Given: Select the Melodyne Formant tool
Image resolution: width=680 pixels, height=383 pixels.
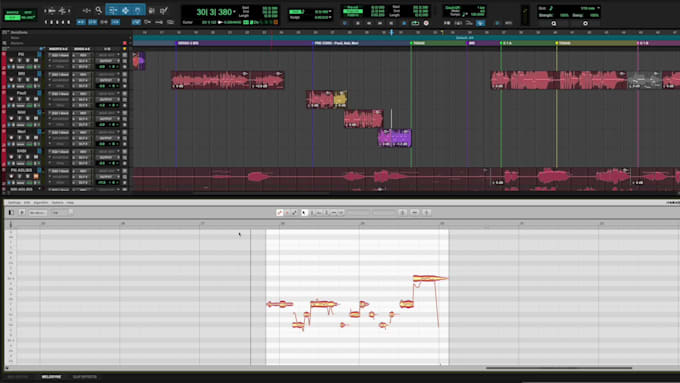Looking at the screenshot, I should [319, 213].
